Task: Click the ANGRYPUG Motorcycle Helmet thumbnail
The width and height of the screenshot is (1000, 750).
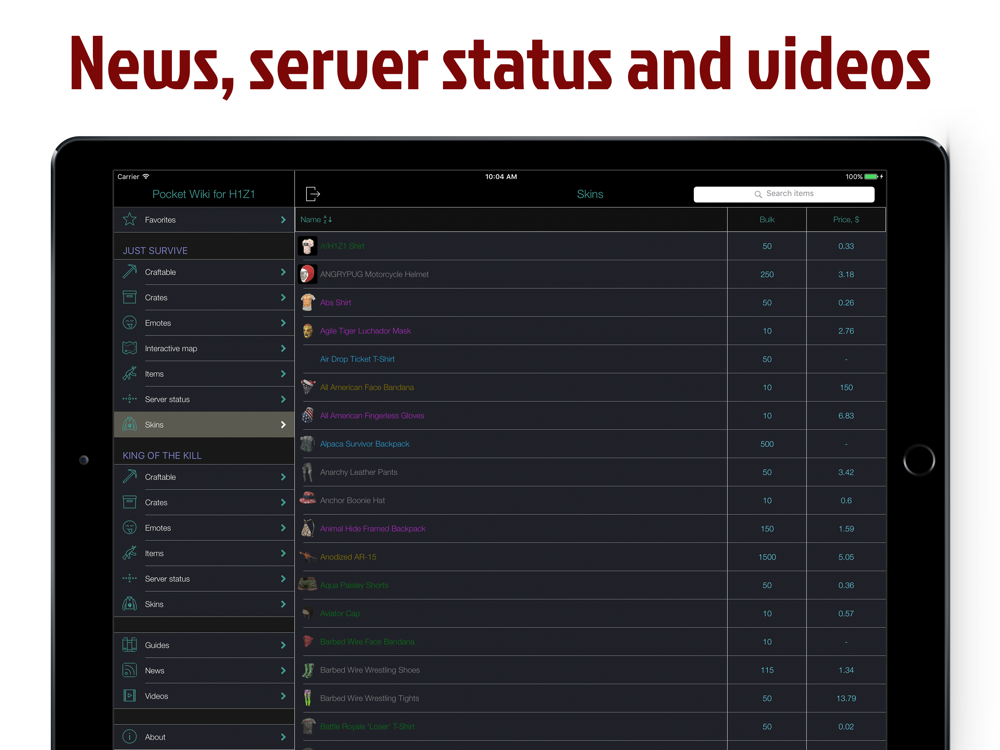Action: (307, 274)
